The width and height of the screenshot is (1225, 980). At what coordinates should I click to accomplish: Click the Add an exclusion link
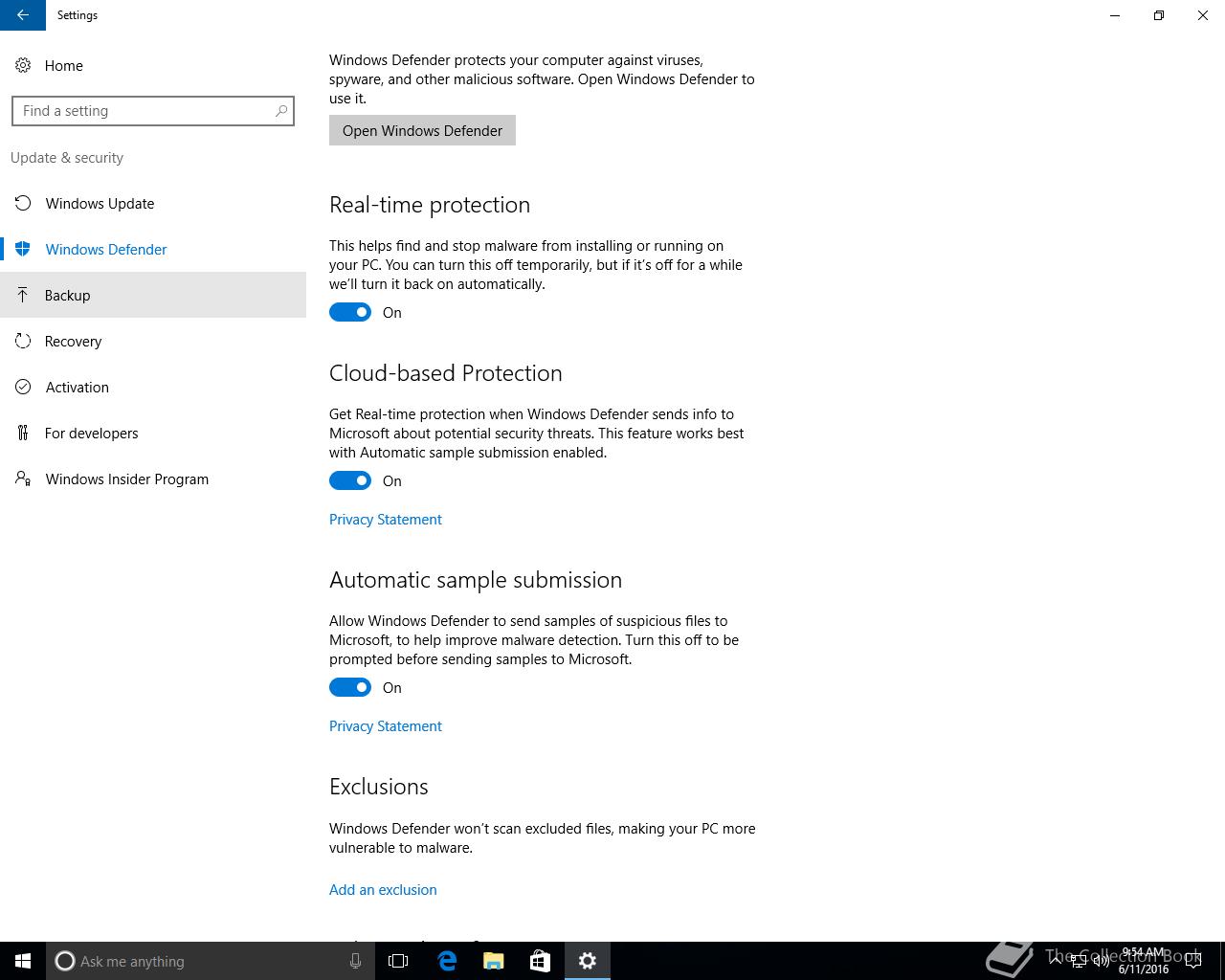pyautogui.click(x=383, y=889)
